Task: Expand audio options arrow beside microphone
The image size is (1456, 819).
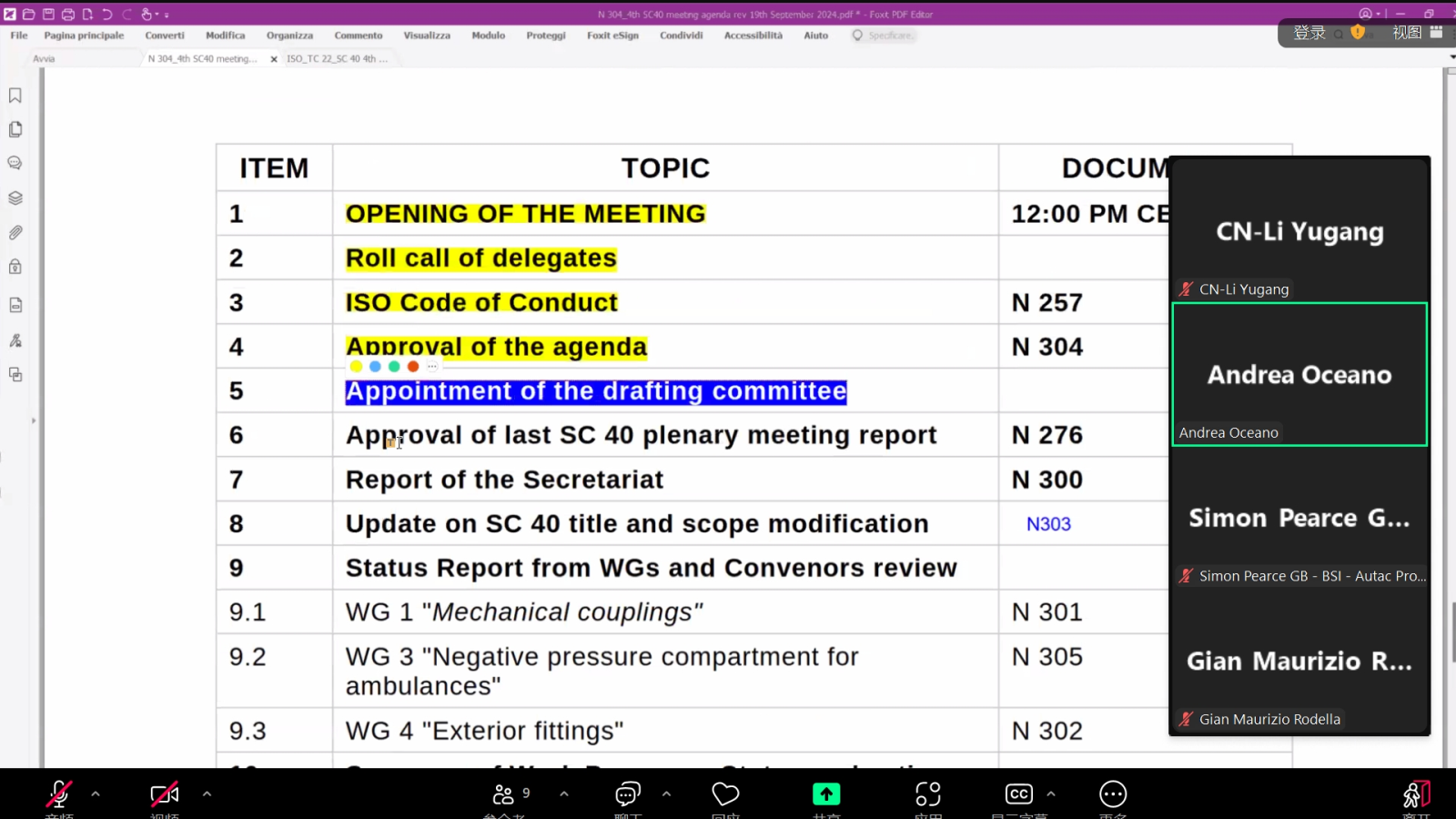Action: 96,794
